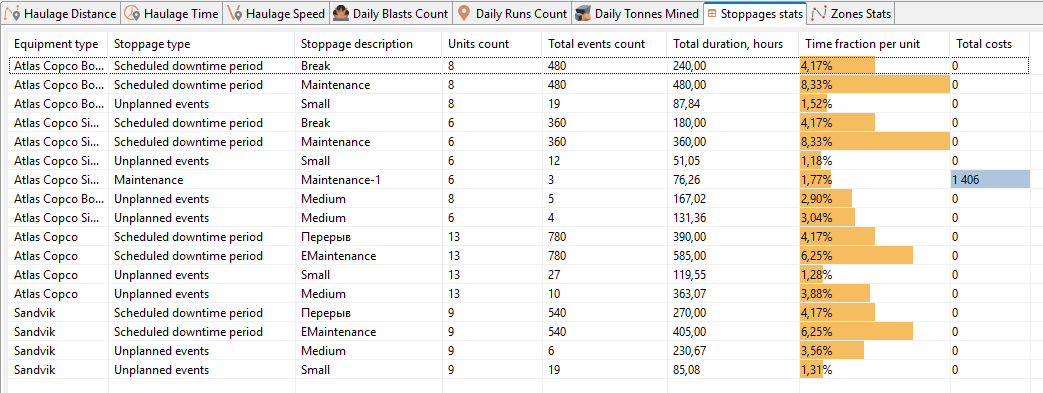Click the 480,00 total duration cell

734,85
